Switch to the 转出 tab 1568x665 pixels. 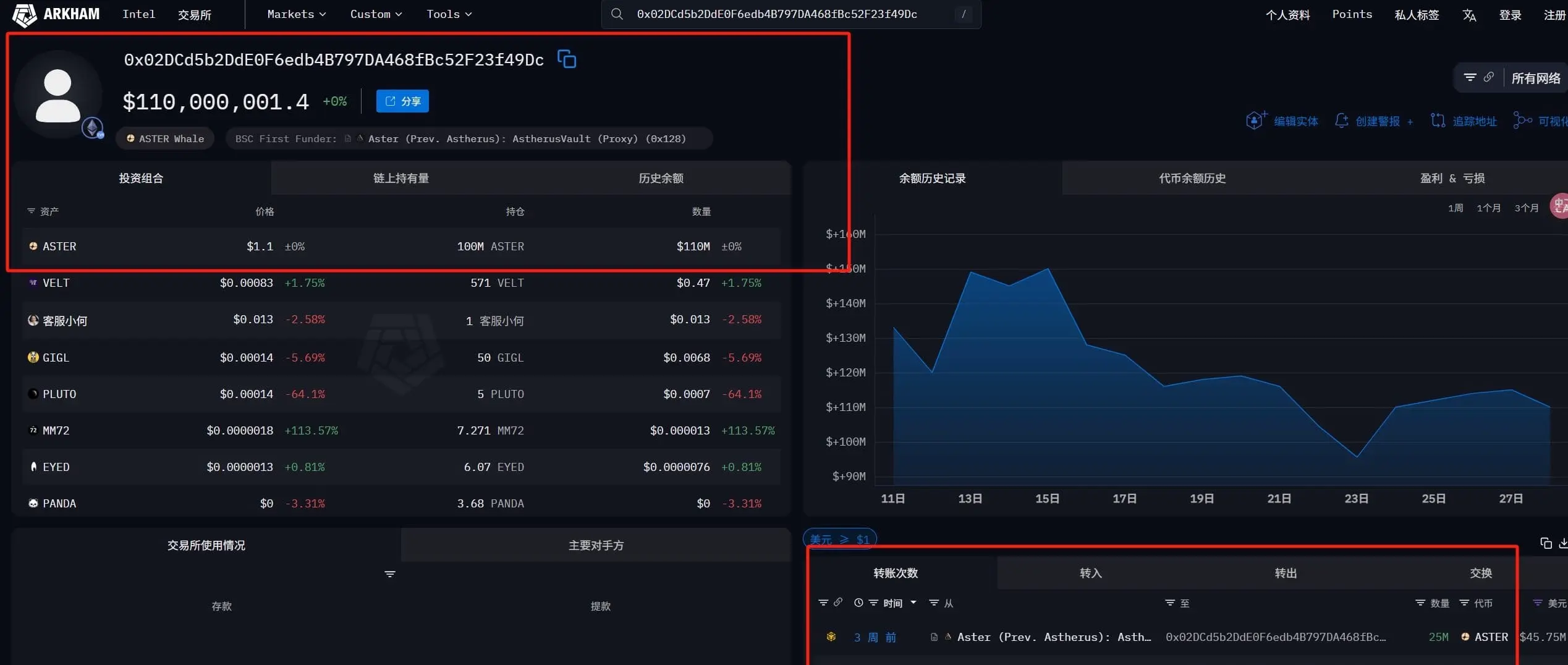tap(1286, 573)
